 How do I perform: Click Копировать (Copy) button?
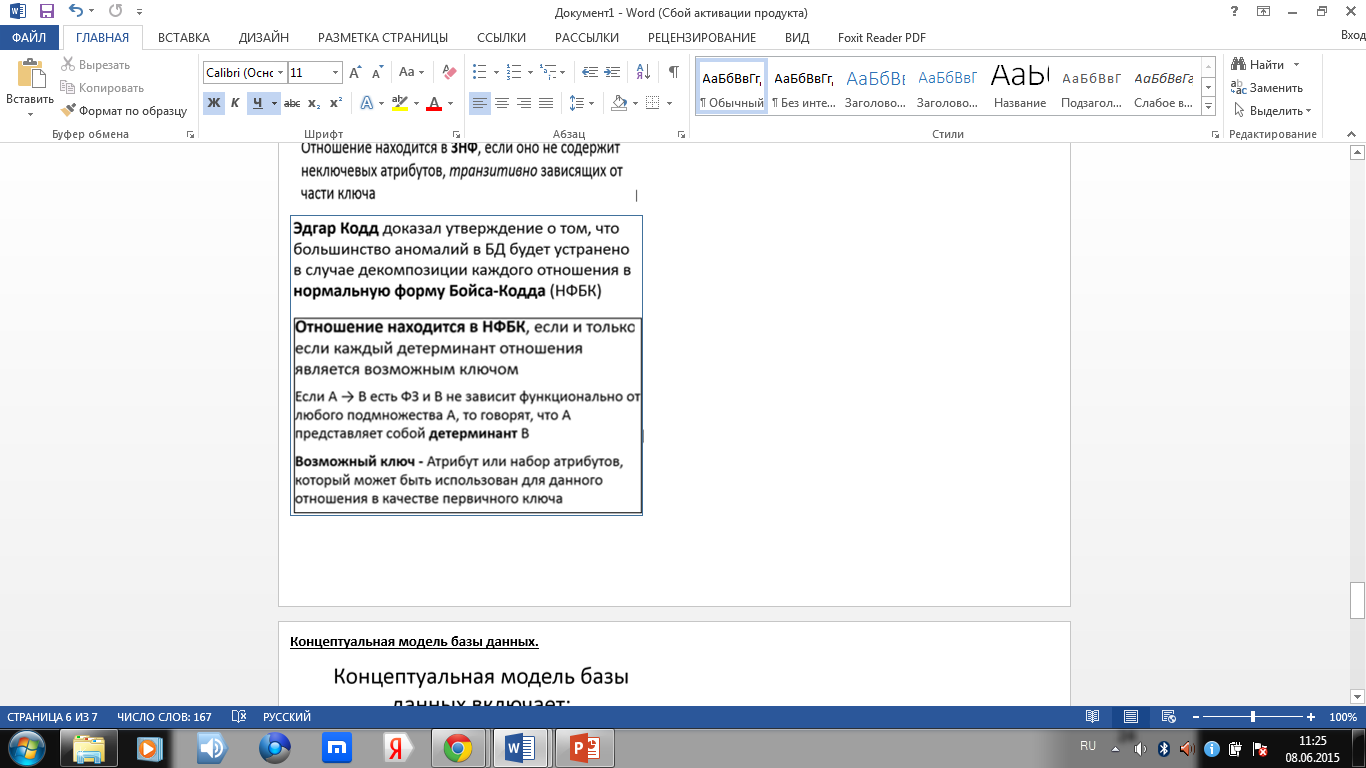[x=102, y=88]
